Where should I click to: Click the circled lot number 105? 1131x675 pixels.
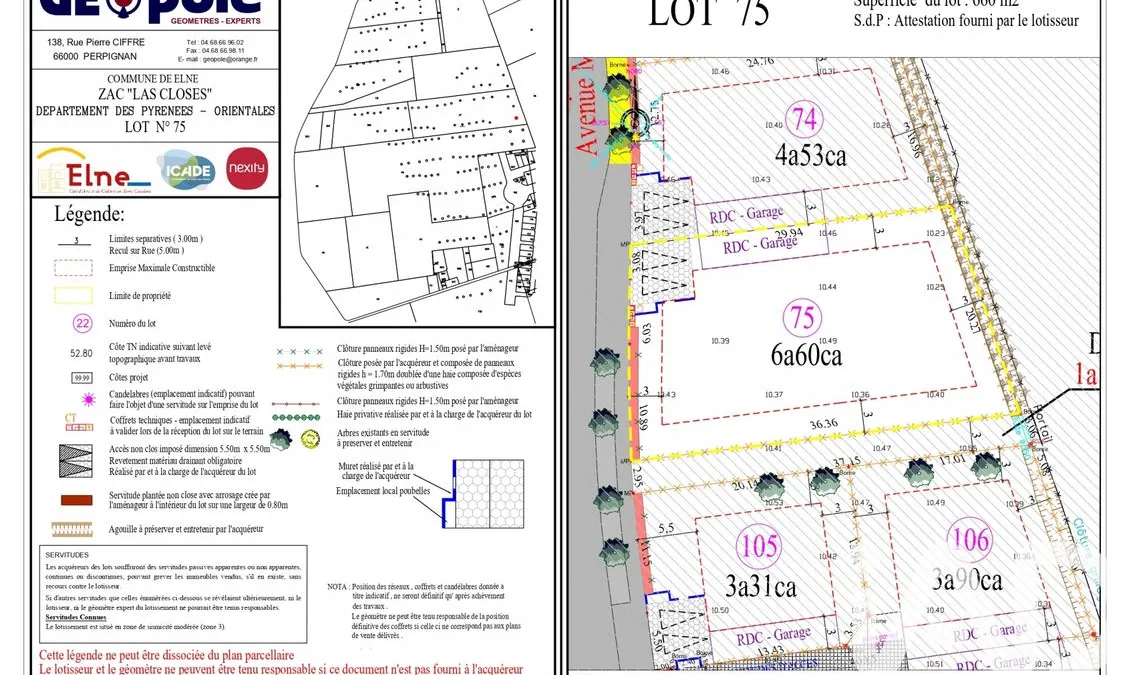click(x=760, y=546)
